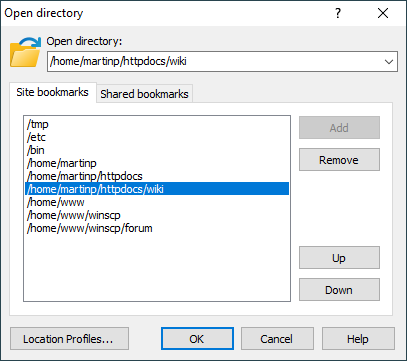This screenshot has height=361, width=407.
Task: Confirm with the OK button
Action: point(197,339)
